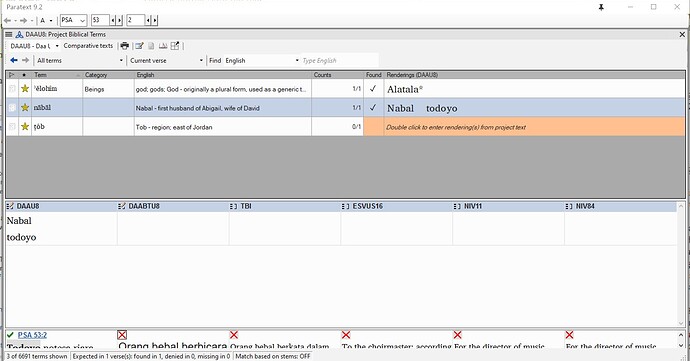
Task: Decrease chapter number 53
Action: pos(113,20)
